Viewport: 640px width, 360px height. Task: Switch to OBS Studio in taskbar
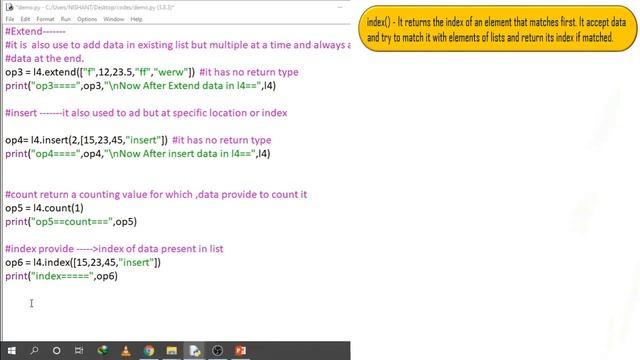coord(218,351)
